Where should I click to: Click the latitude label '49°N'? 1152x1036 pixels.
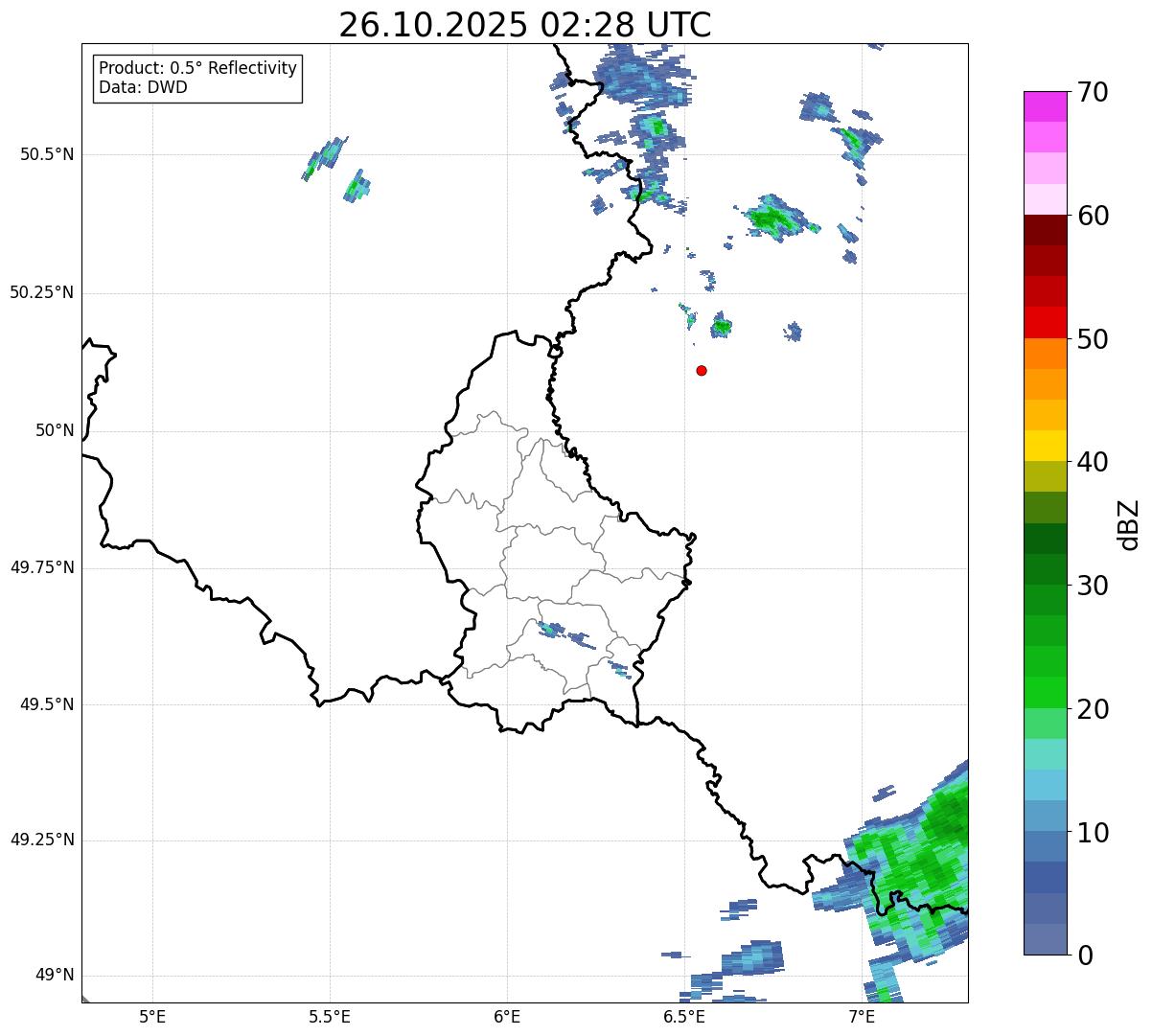point(55,975)
